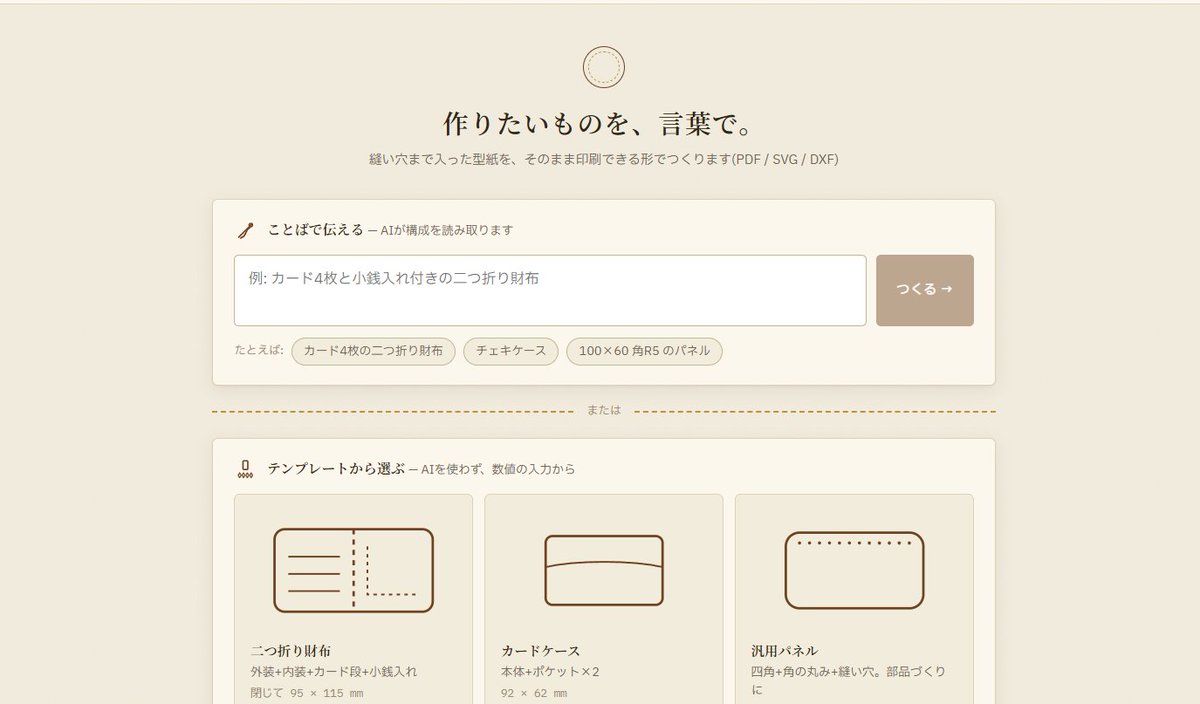Click the つくる → button
Viewport: 1200px width, 704px height.
pos(925,290)
